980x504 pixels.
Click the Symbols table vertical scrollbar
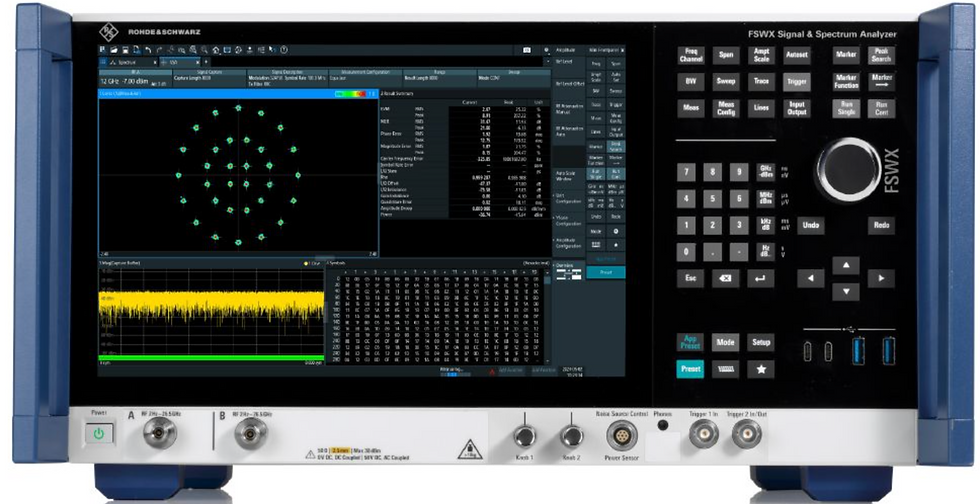click(548, 318)
